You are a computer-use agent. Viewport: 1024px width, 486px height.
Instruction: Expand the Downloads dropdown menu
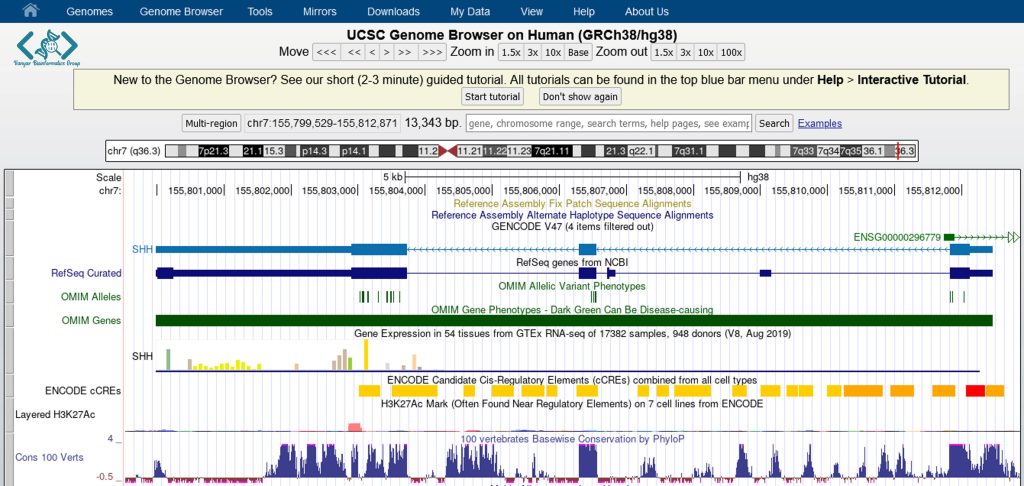(393, 11)
